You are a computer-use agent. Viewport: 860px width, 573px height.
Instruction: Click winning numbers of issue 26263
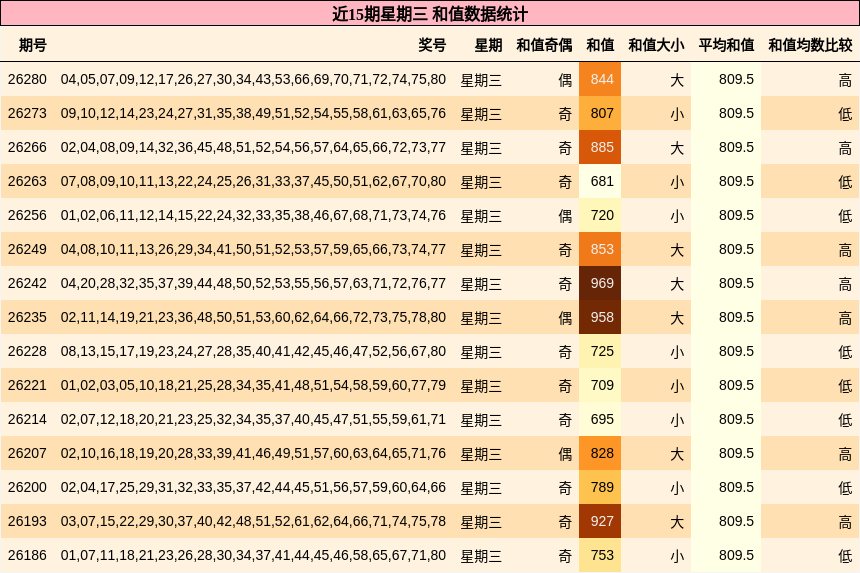click(x=253, y=181)
